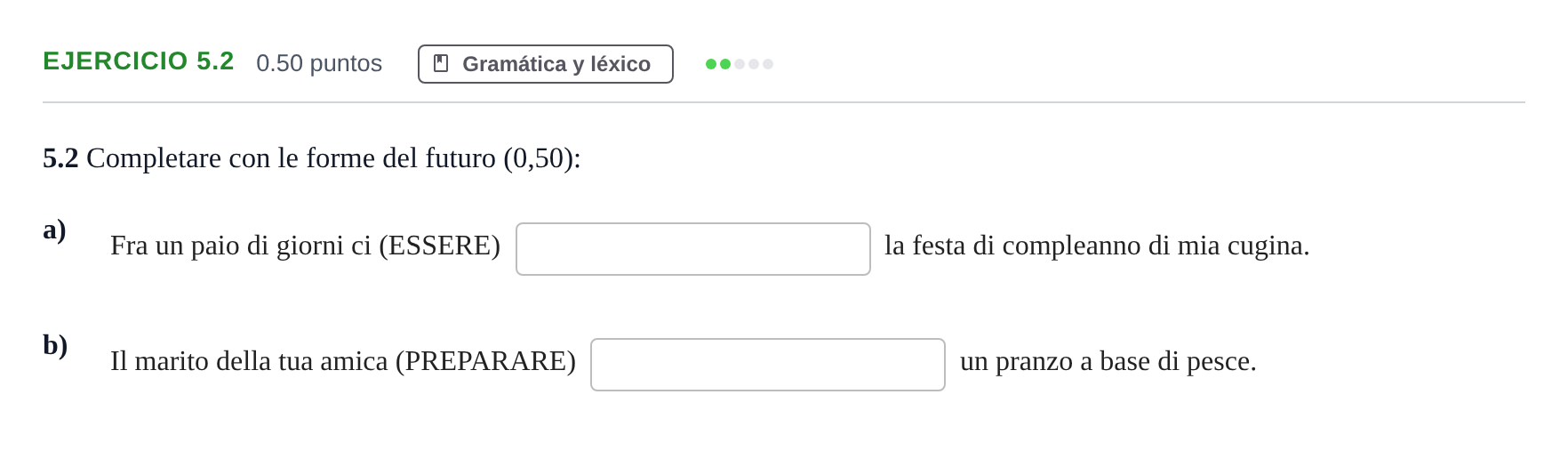
Task: Open the Gramática y léxico category tag
Action: coord(546,64)
